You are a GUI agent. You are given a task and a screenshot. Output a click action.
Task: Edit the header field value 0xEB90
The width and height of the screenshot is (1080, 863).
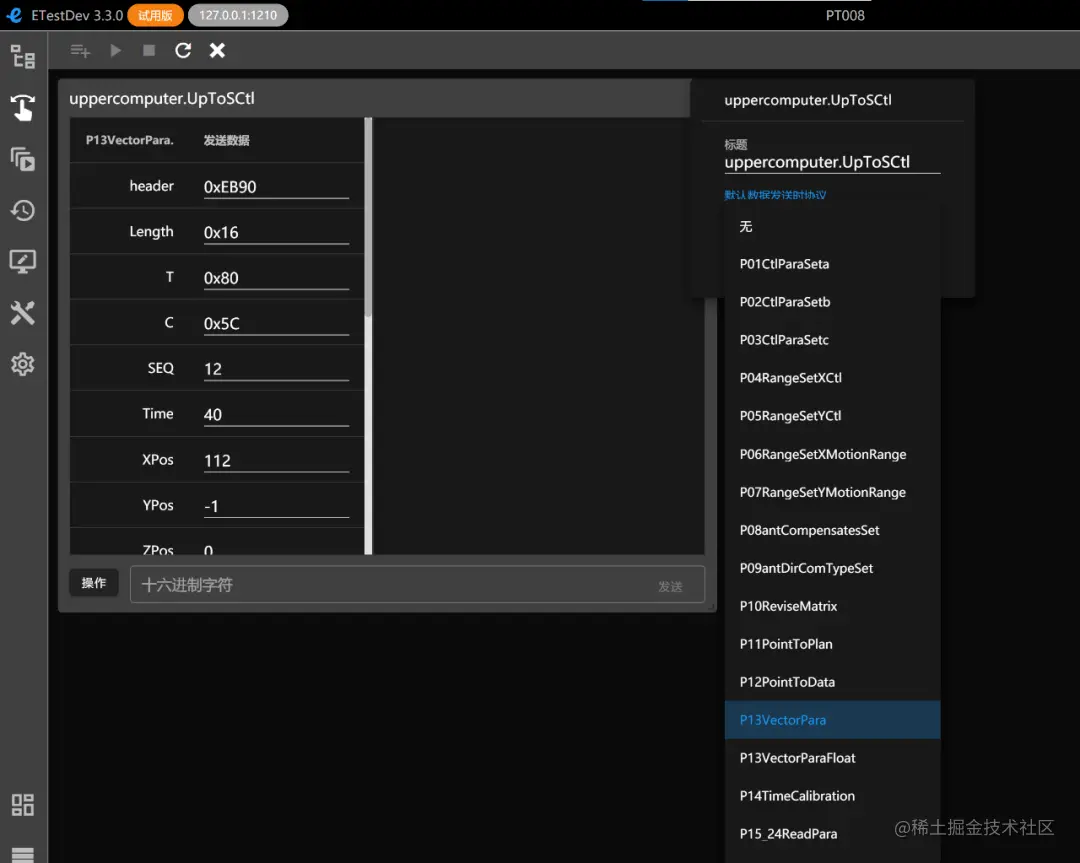[276, 187]
